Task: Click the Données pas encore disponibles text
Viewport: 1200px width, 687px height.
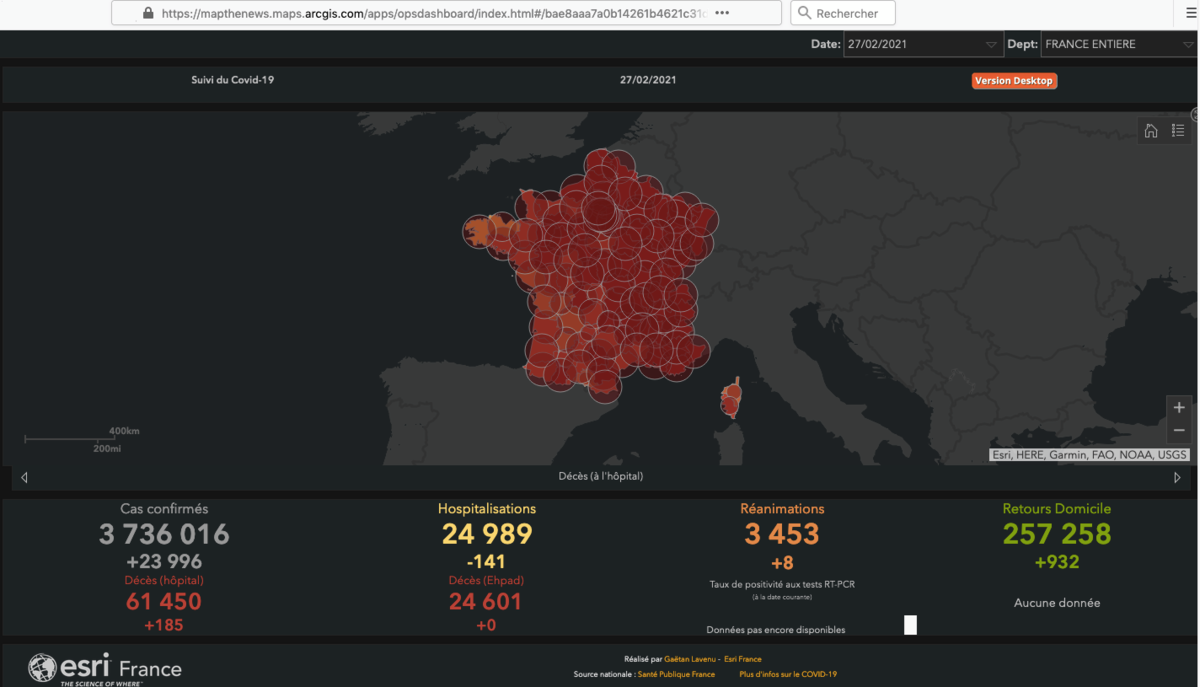Action: click(x=776, y=630)
